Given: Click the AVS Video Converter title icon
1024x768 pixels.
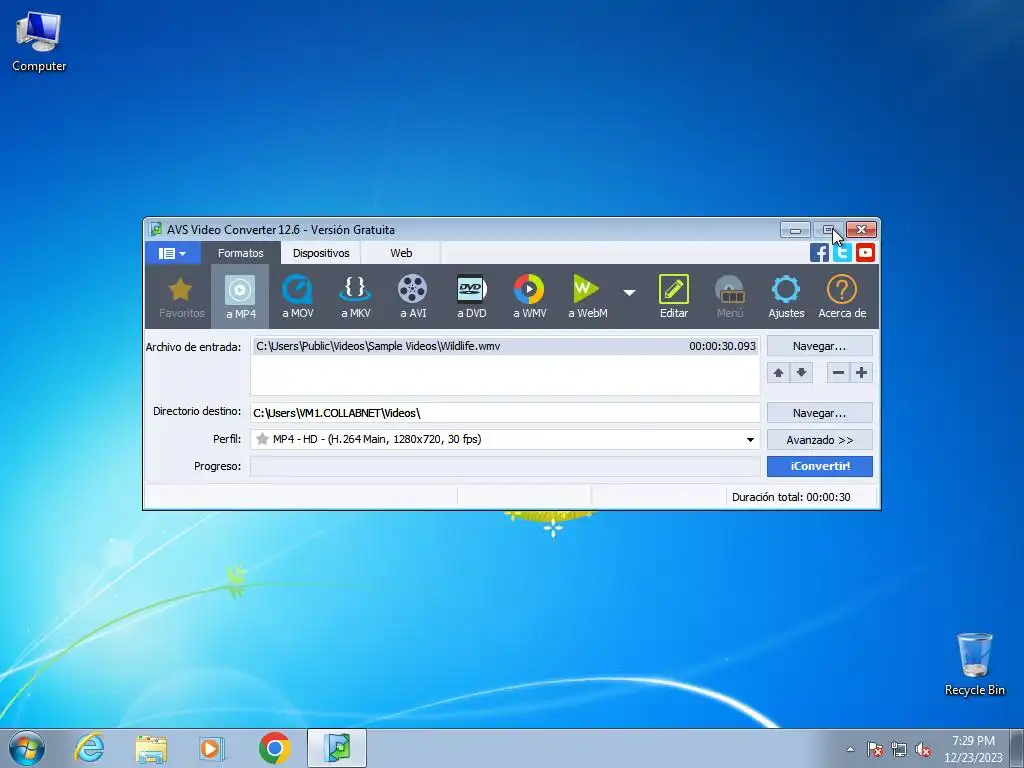Looking at the screenshot, I should coord(155,229).
